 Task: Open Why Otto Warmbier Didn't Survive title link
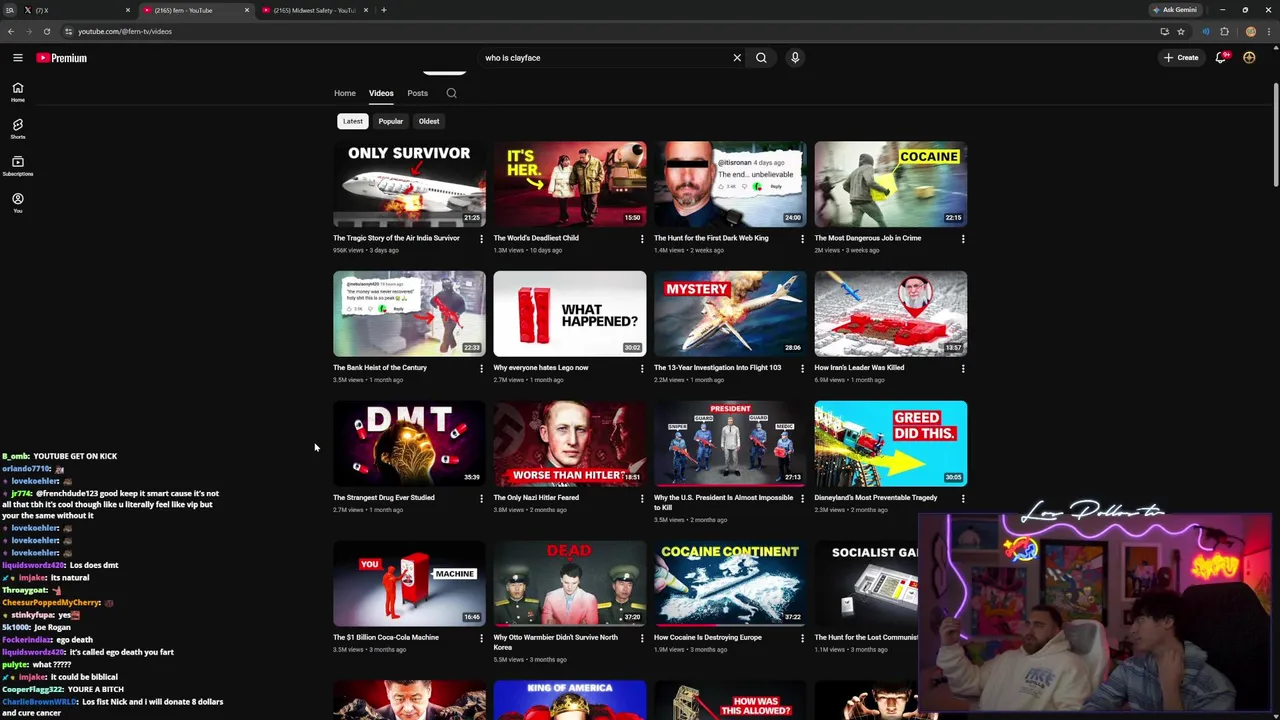pyautogui.click(x=556, y=642)
